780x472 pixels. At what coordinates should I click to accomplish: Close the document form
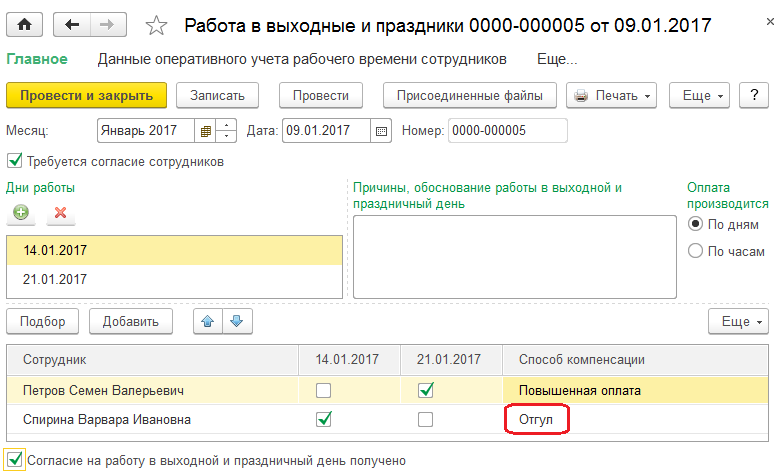coord(770,22)
